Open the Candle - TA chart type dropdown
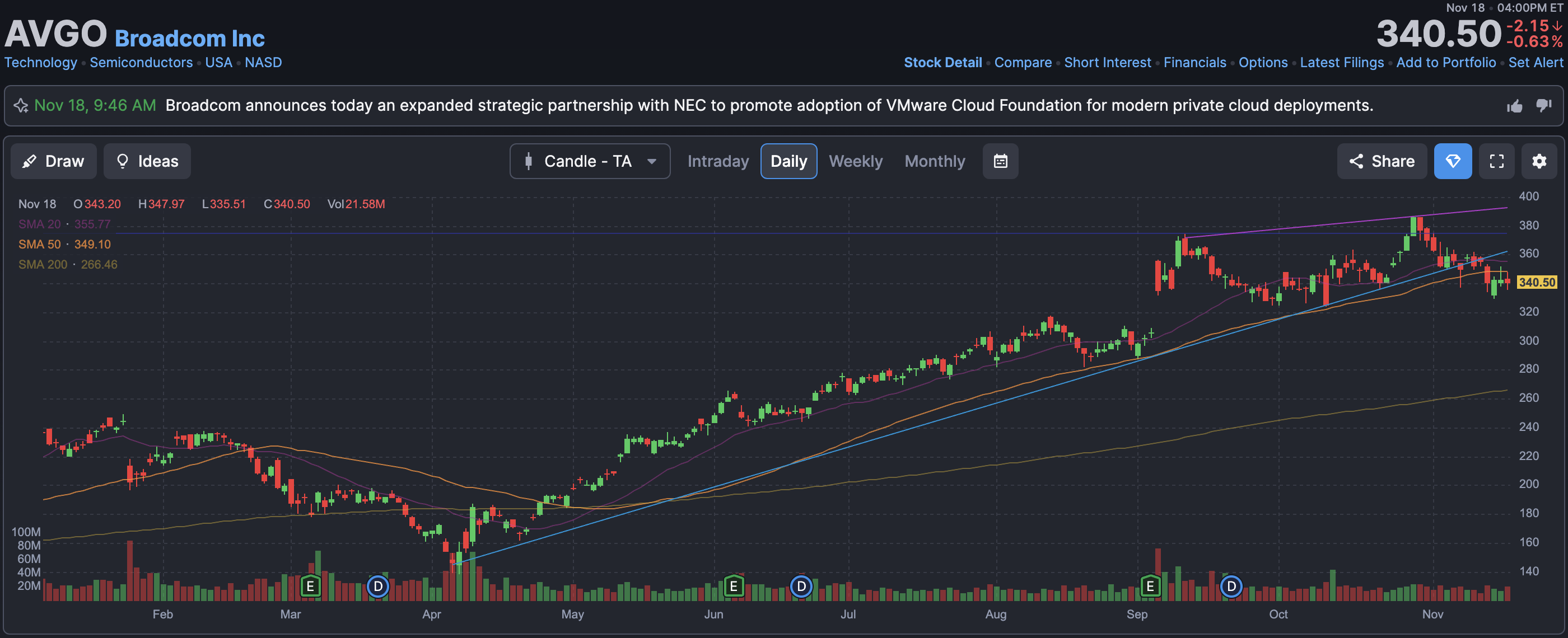The image size is (1568, 638). (589, 161)
